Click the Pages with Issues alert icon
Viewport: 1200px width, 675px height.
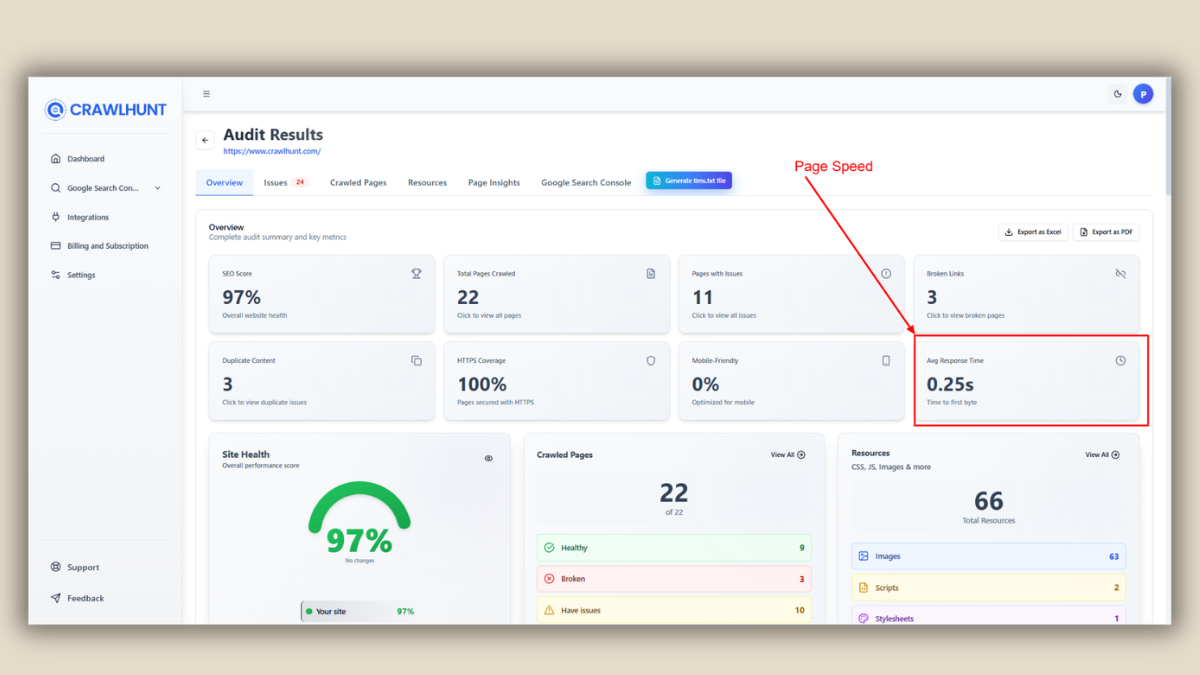(886, 274)
